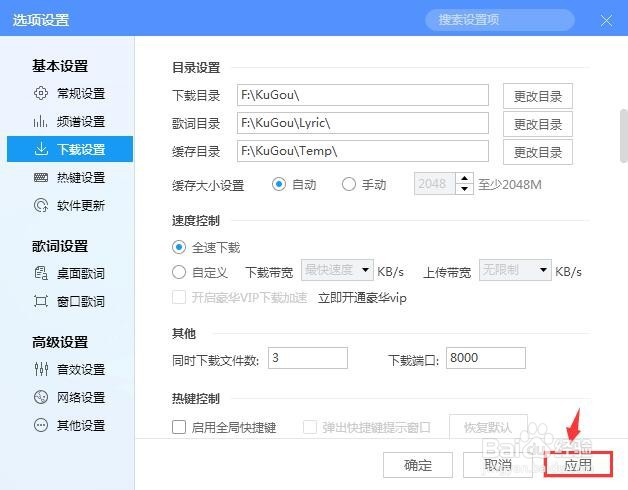Click the 缓存目录 path field
The height and width of the screenshot is (490, 628).
pyautogui.click(x=362, y=151)
